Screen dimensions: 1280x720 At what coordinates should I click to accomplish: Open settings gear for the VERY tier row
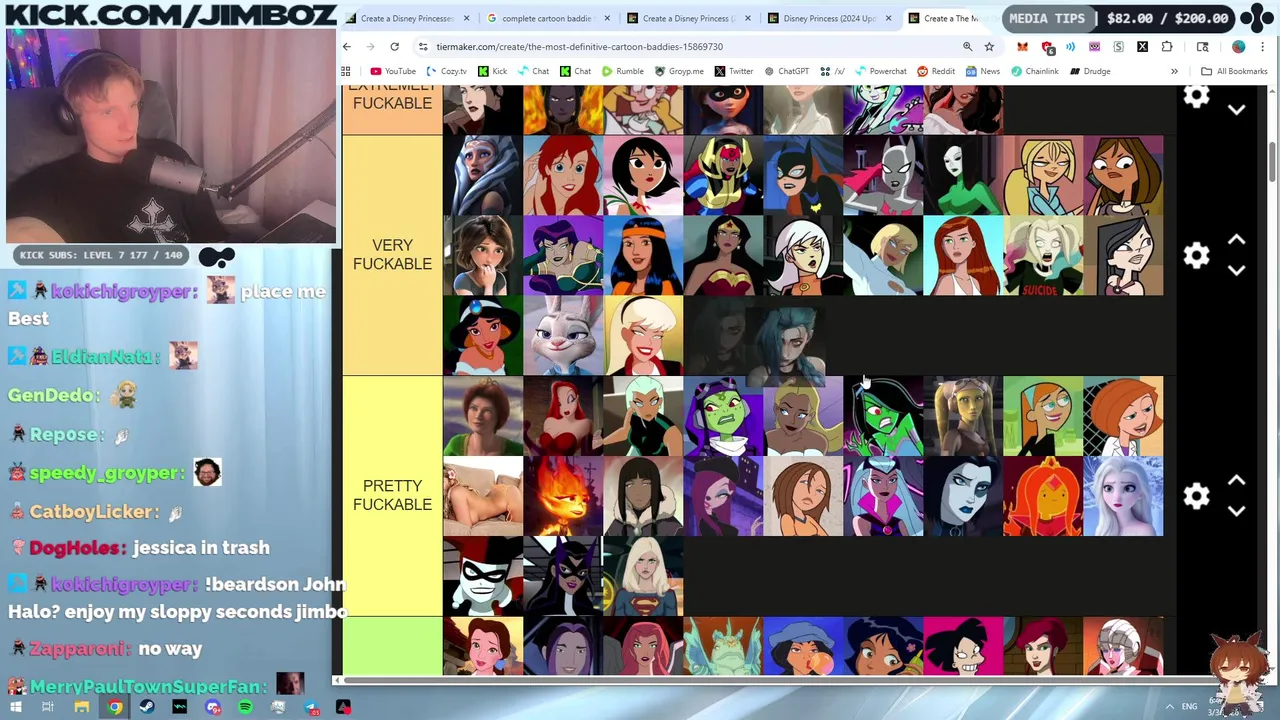(x=1196, y=255)
